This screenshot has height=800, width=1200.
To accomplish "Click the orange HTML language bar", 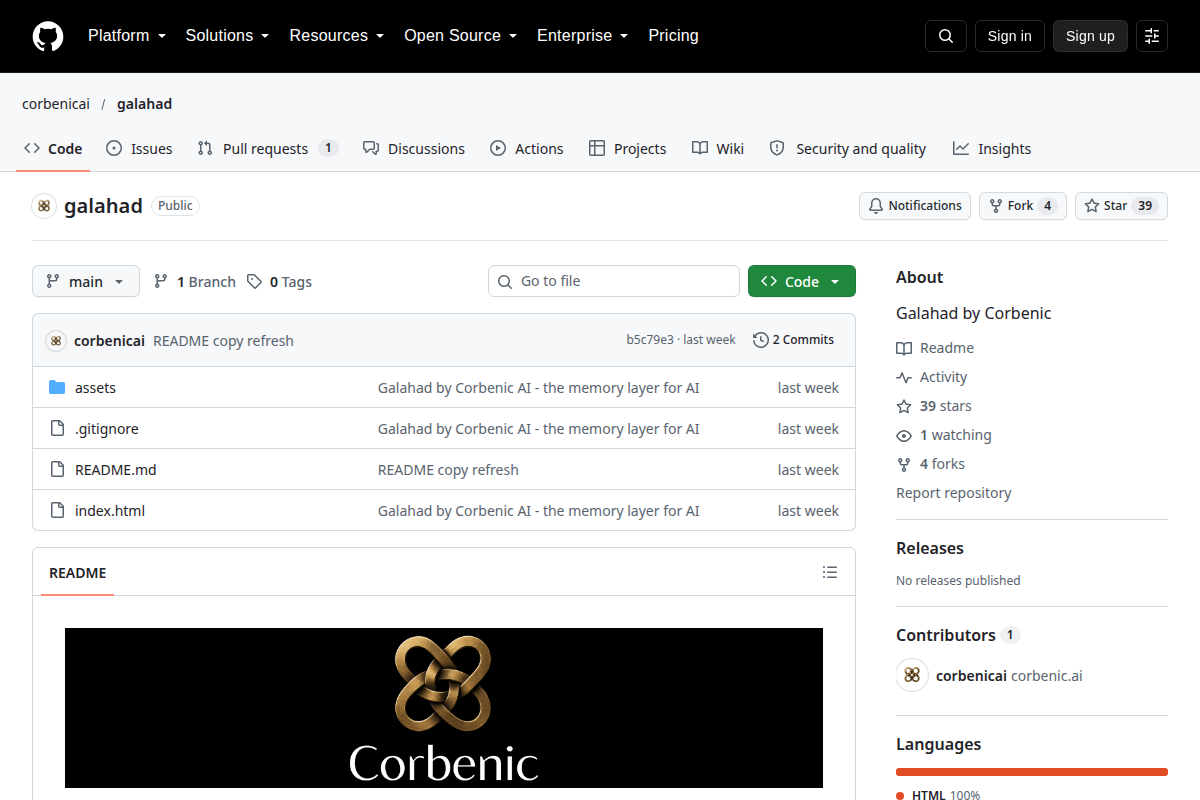I will pyautogui.click(x=1032, y=772).
